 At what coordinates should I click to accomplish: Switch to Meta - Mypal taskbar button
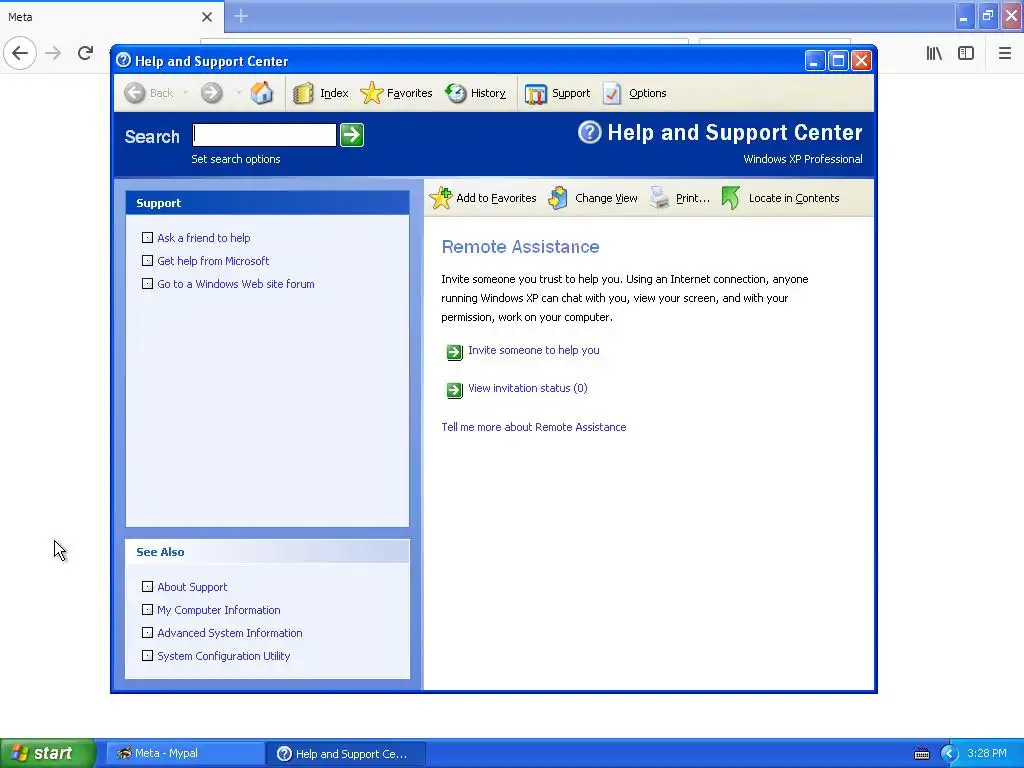pyautogui.click(x=185, y=754)
